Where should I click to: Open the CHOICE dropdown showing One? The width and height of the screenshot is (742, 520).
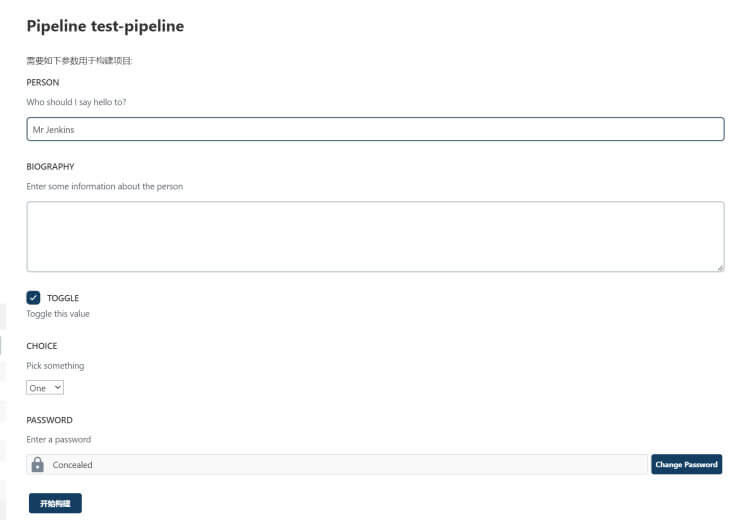[x=45, y=388]
